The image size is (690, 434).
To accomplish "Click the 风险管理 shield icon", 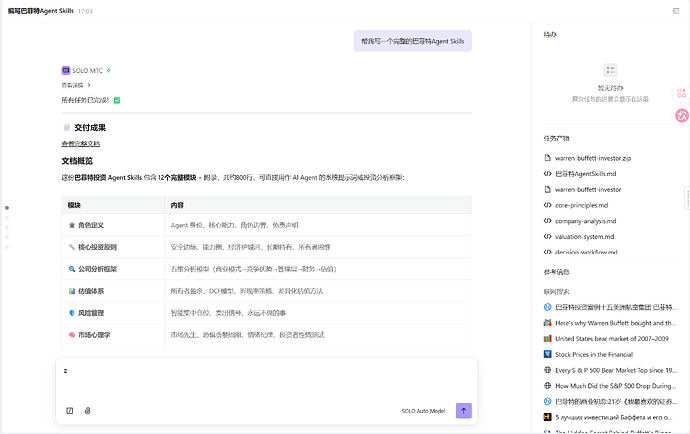I will click(x=72, y=313).
